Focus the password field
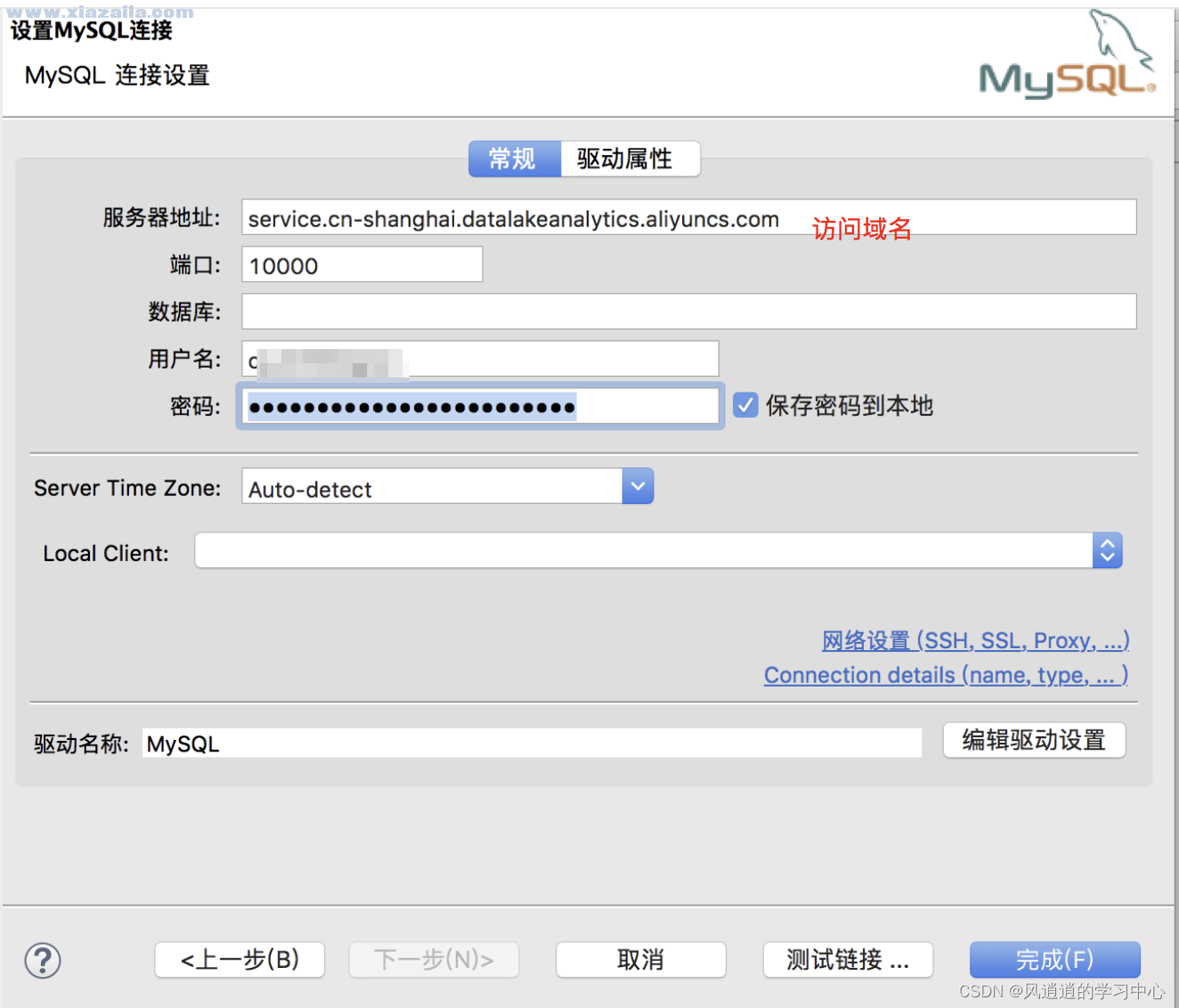 tap(480, 406)
